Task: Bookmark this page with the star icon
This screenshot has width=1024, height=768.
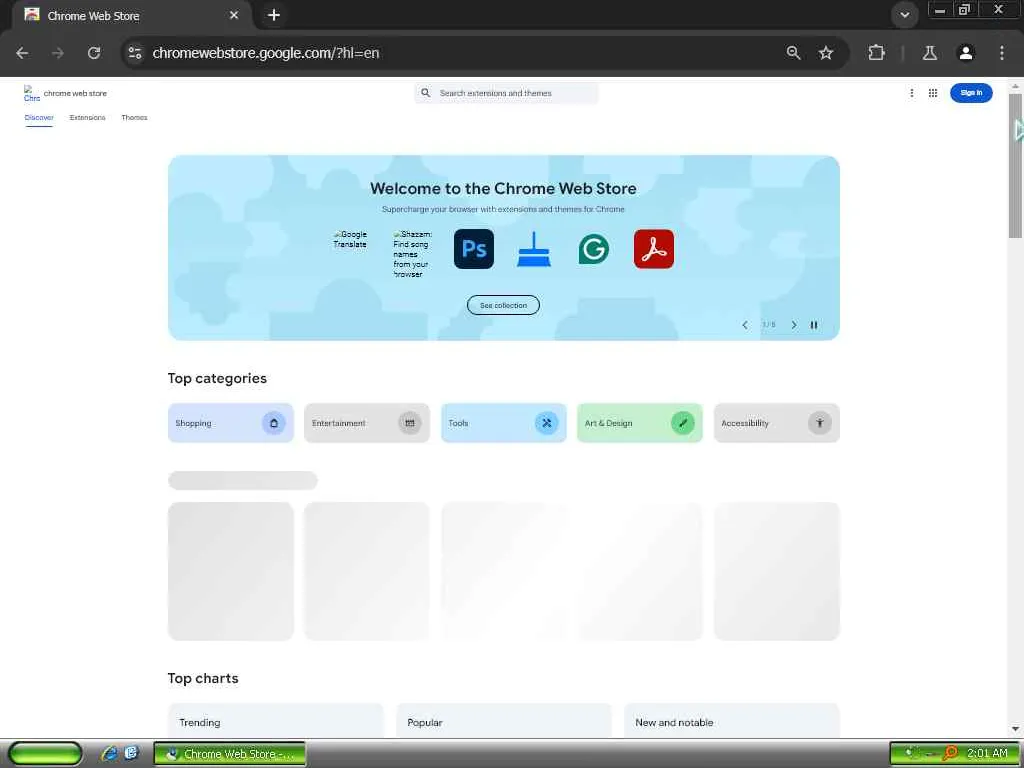Action: point(826,53)
